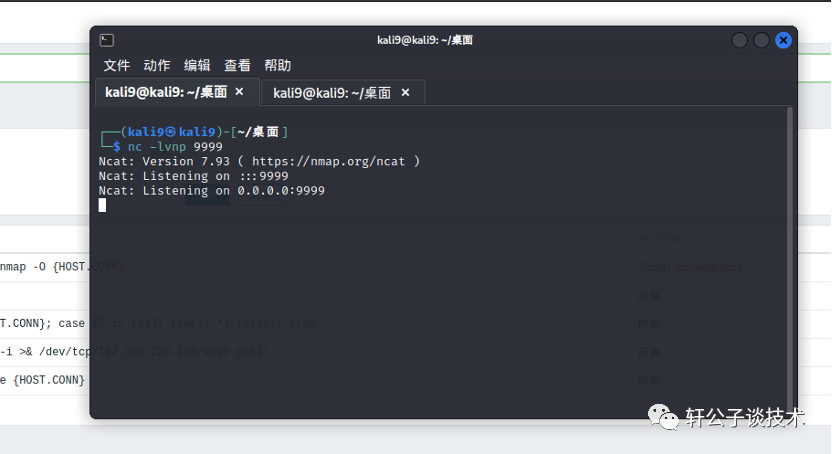Click the kali9@kali9 prompt text

pyautogui.click(x=171, y=132)
